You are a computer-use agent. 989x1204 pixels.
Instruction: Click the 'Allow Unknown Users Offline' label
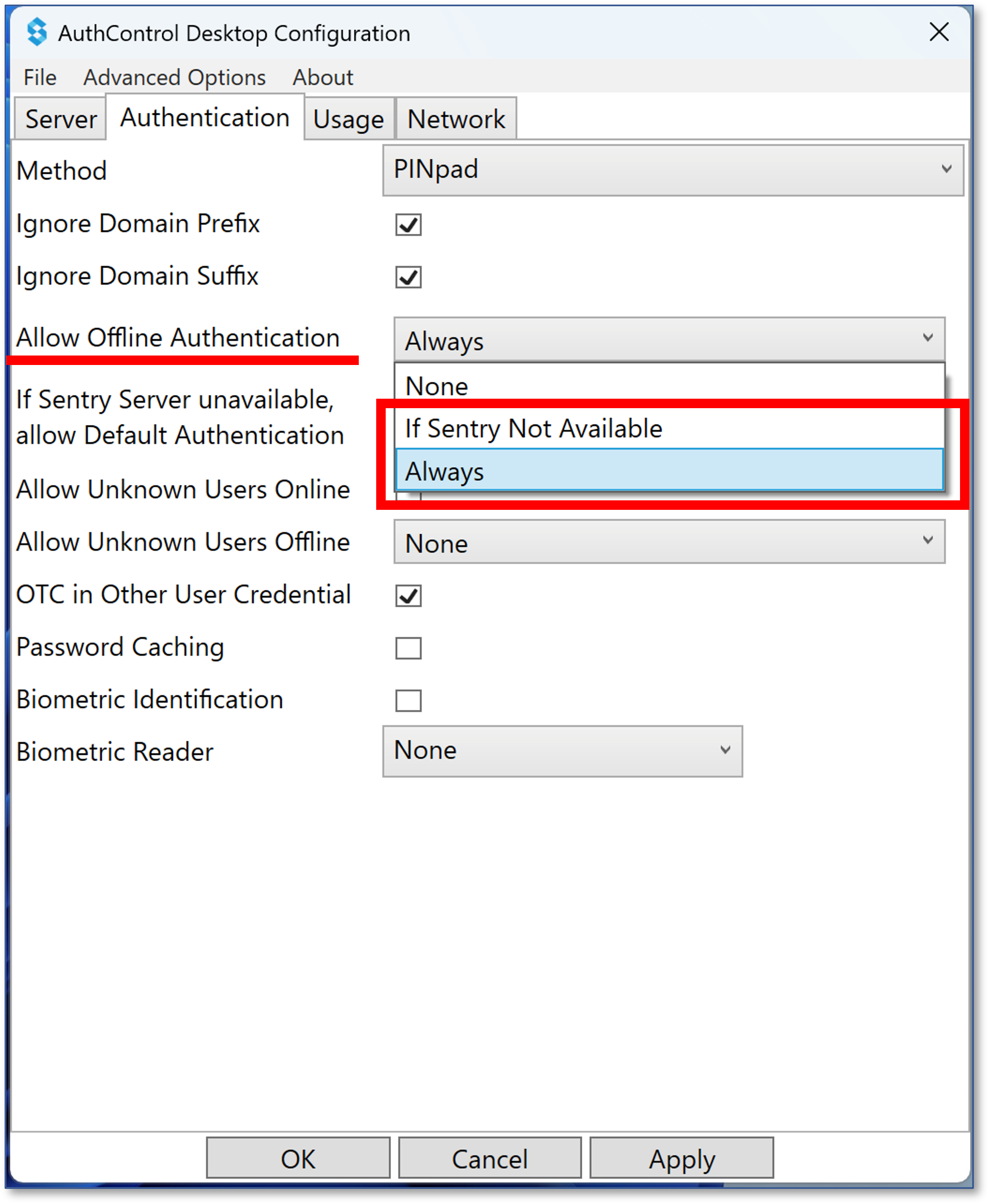(x=183, y=541)
